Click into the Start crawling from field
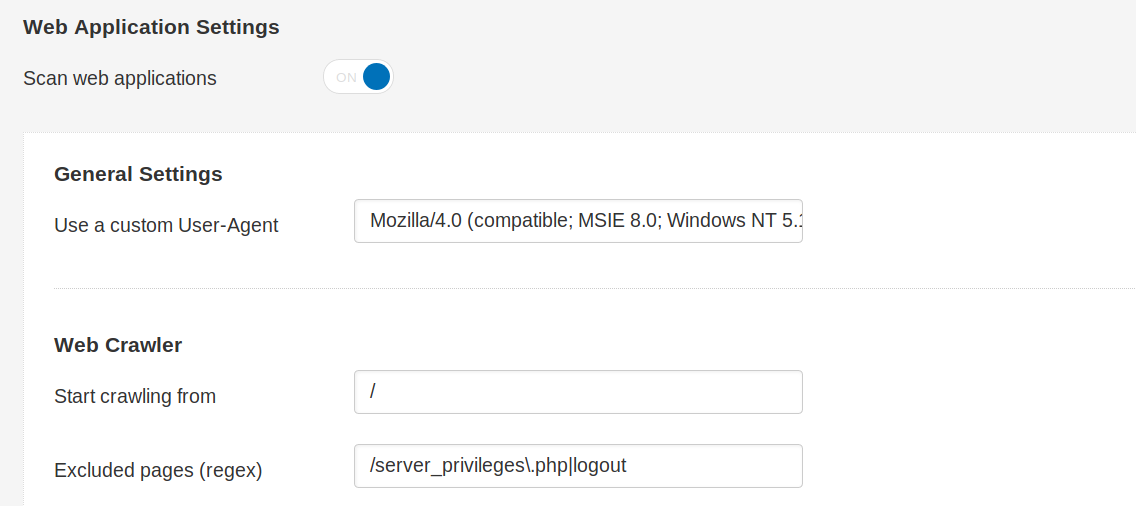1136x506 pixels. pyautogui.click(x=578, y=392)
